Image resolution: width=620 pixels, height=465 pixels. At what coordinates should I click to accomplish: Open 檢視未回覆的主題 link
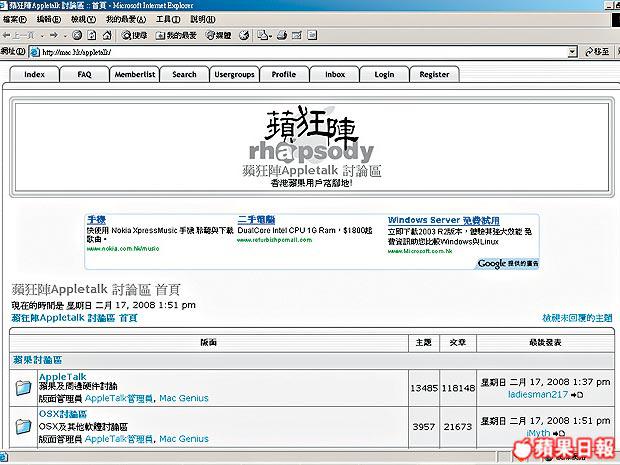(x=577, y=318)
